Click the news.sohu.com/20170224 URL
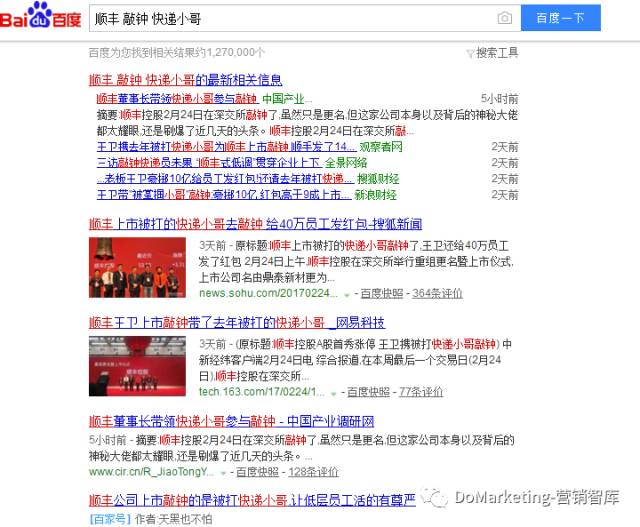640x527 pixels. point(268,293)
